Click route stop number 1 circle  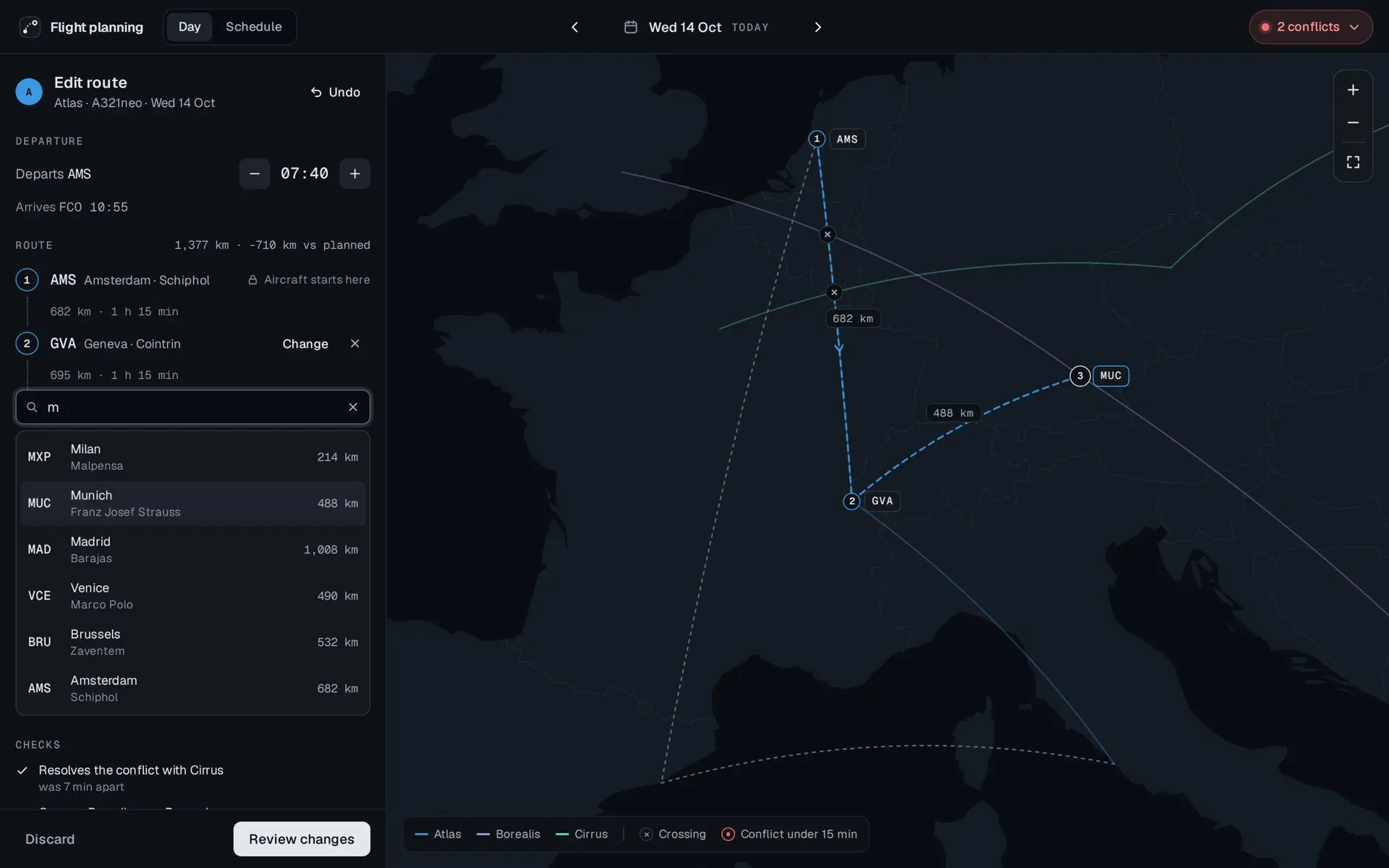pos(27,280)
